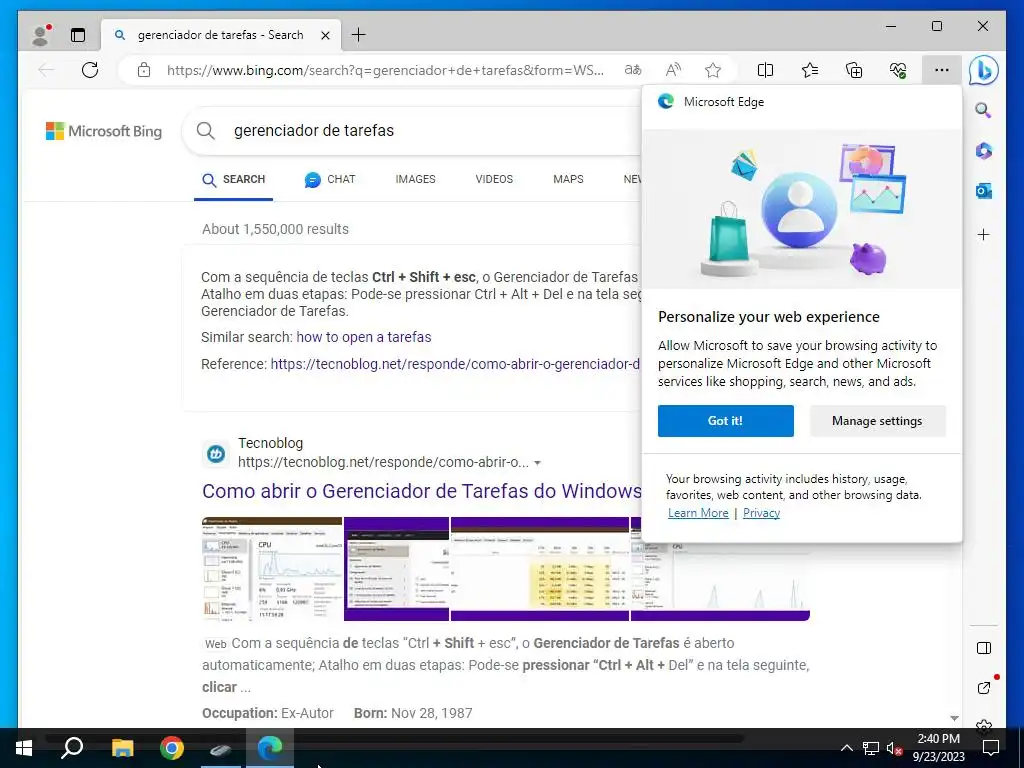Open the Learn More link
1024x768 pixels.
click(x=698, y=513)
